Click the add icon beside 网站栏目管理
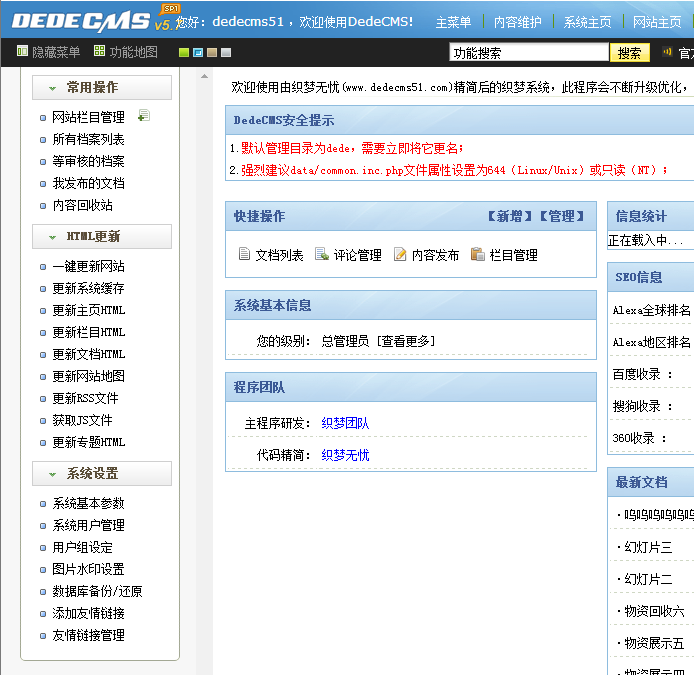 (x=144, y=117)
